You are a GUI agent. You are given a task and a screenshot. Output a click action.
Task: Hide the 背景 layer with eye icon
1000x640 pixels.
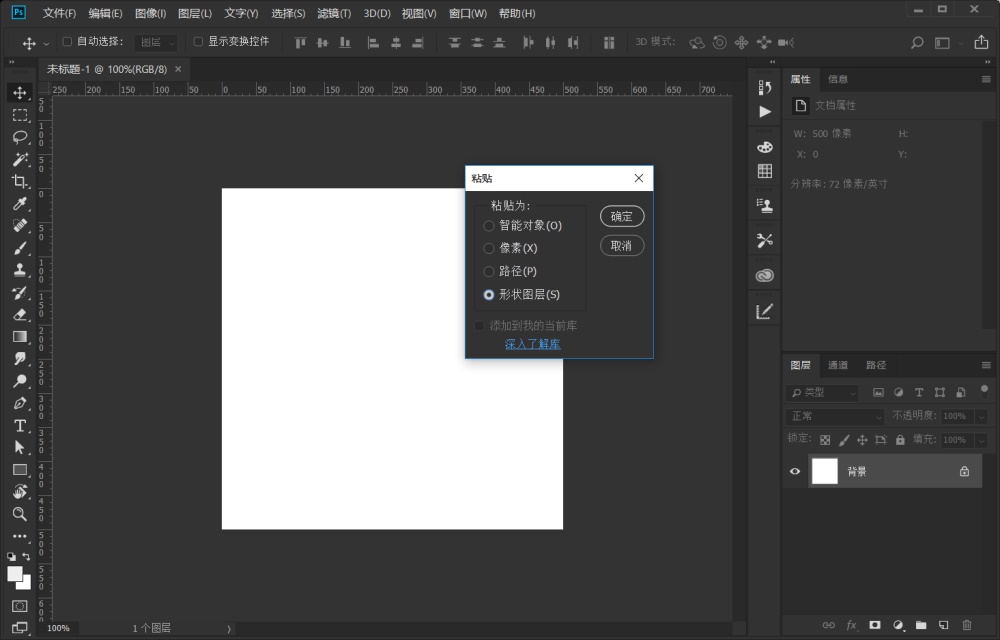[x=795, y=472]
